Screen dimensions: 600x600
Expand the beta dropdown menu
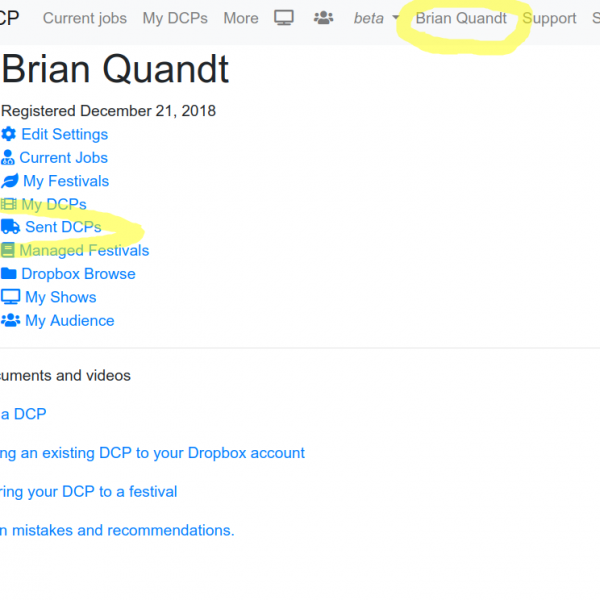pyautogui.click(x=377, y=18)
